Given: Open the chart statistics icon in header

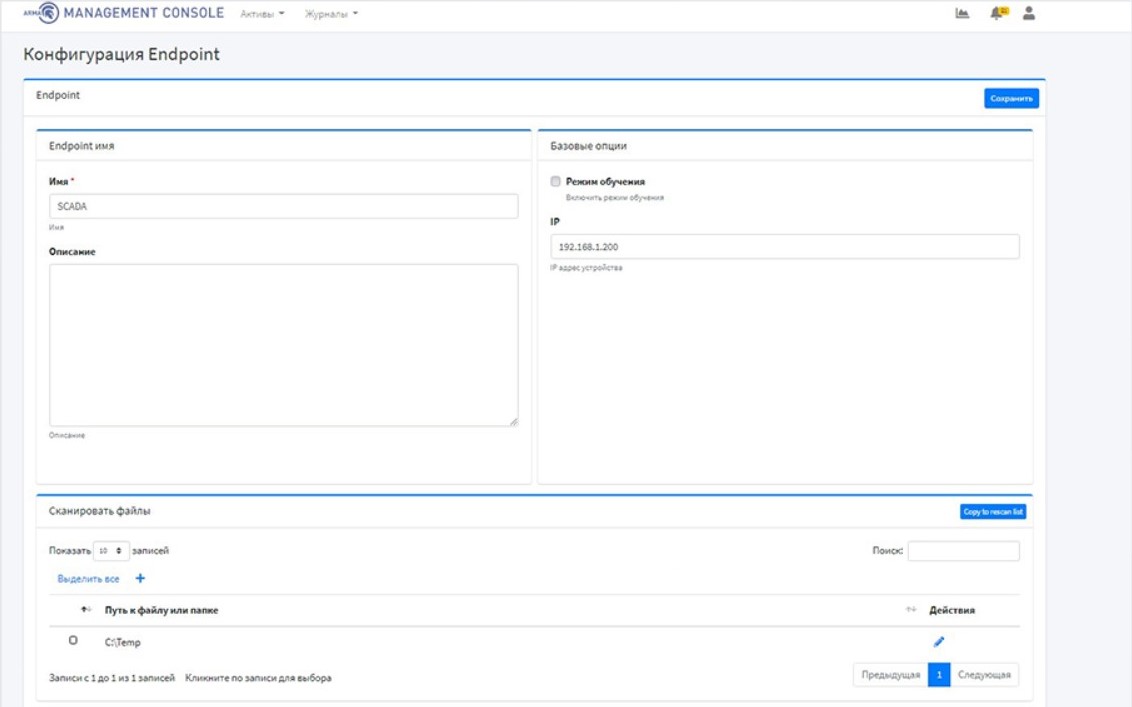Looking at the screenshot, I should click(962, 14).
